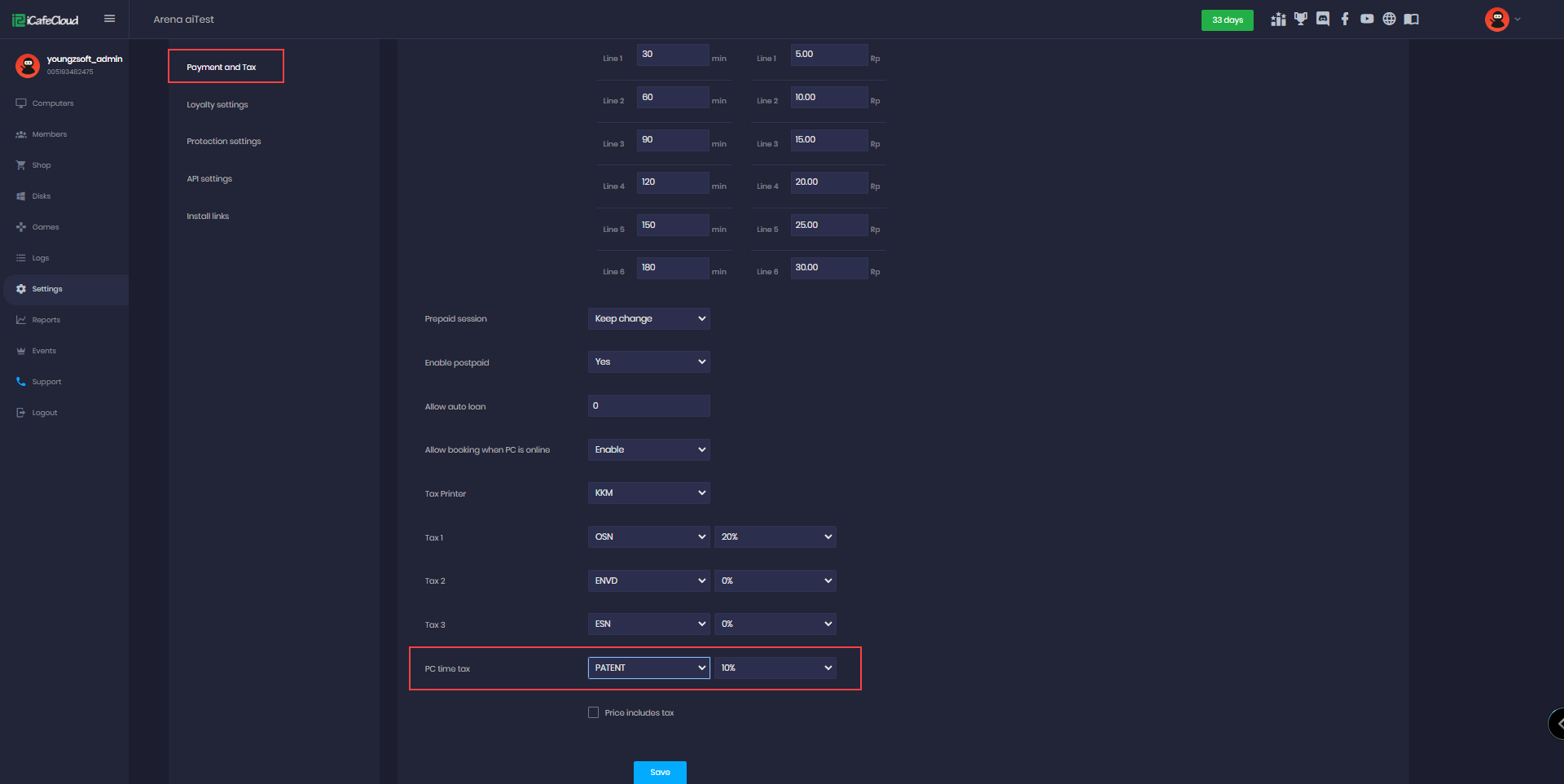The image size is (1564, 784).
Task: Click the Discord icon in the top bar
Action: (x=1323, y=20)
